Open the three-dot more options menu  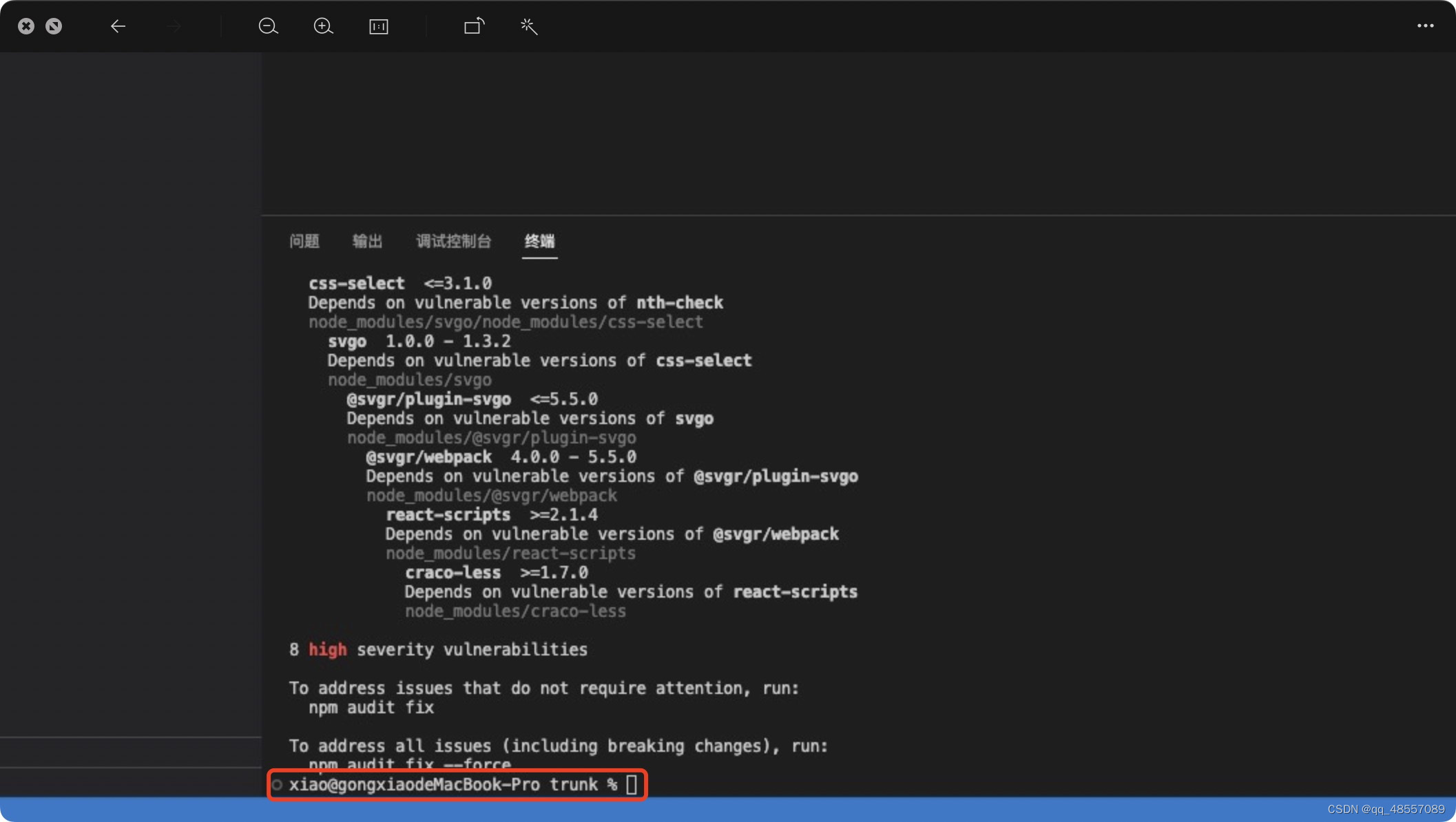pos(1425,26)
